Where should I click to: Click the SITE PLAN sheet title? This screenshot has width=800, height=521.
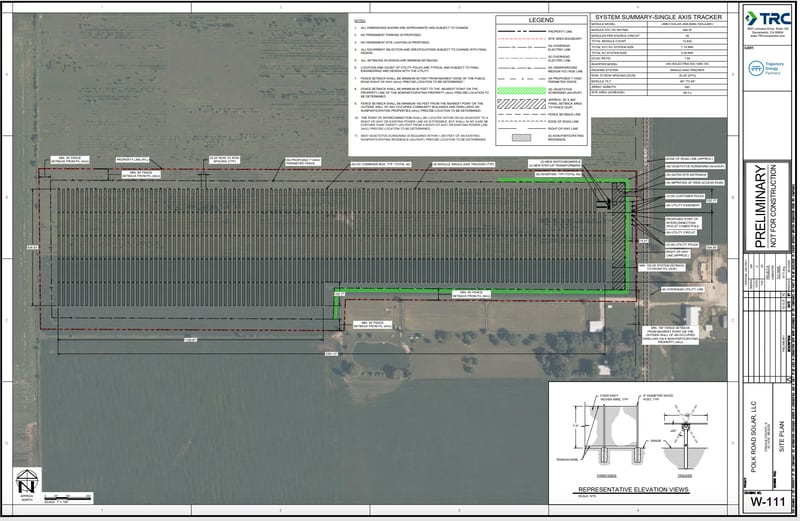(781, 436)
